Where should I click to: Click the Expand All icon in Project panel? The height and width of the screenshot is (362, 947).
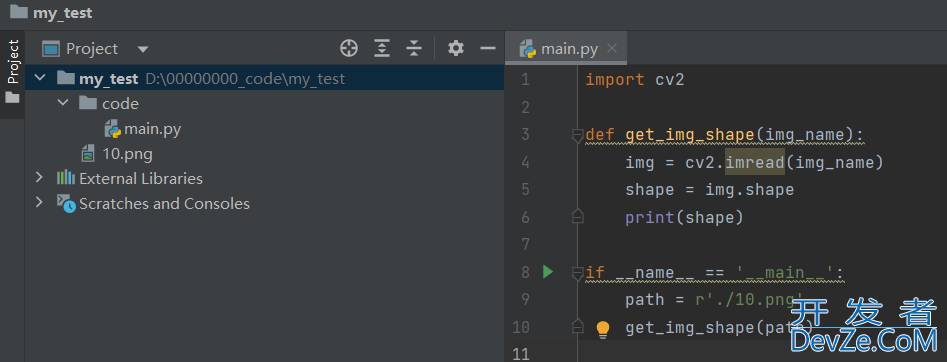(x=382, y=48)
